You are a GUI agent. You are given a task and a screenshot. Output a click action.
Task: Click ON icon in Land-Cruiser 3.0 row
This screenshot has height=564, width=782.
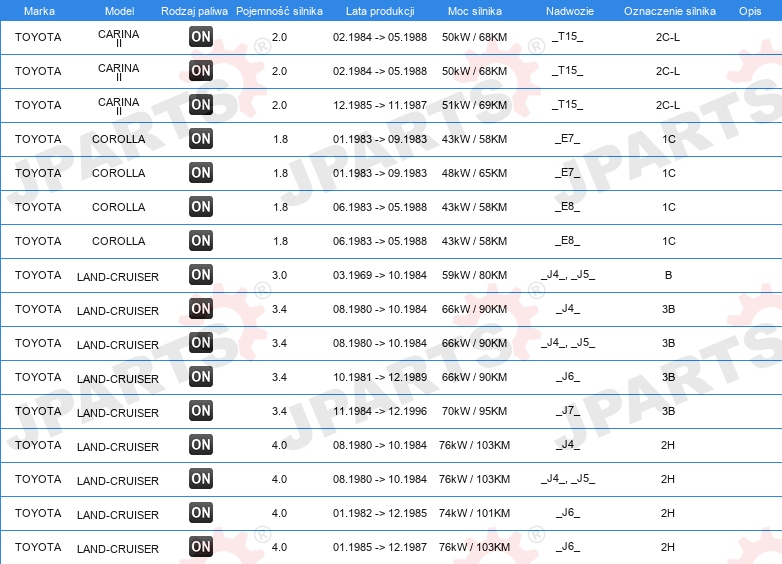tap(201, 275)
